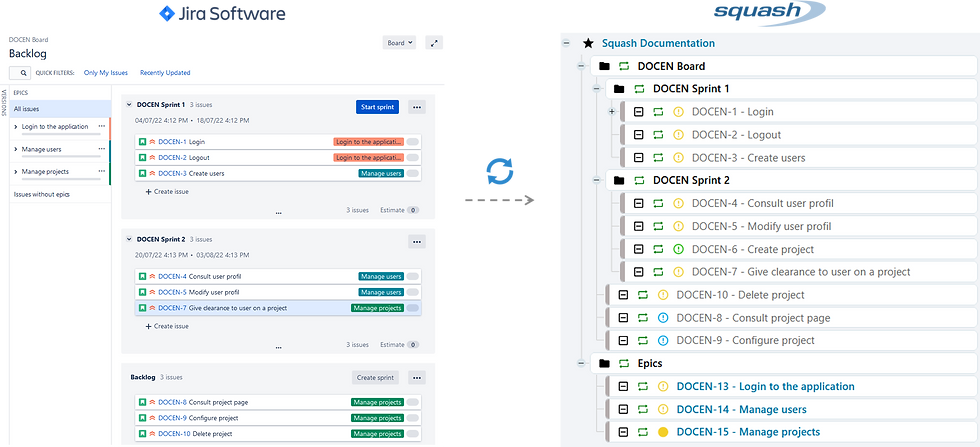The image size is (980, 447).
Task: Click the Manage users label on DOCEN-3
Action: [x=381, y=173]
